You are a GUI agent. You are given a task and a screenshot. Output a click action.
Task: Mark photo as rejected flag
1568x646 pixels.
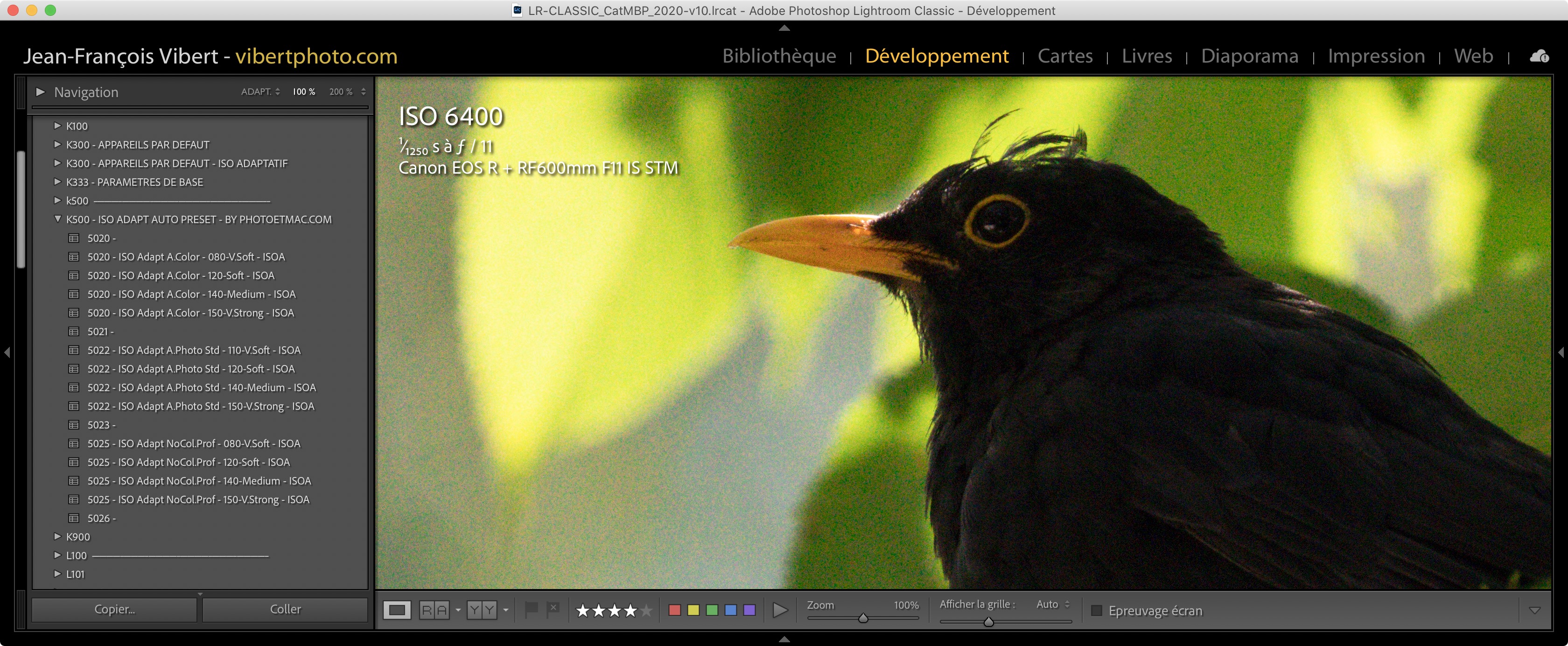pyautogui.click(x=553, y=609)
